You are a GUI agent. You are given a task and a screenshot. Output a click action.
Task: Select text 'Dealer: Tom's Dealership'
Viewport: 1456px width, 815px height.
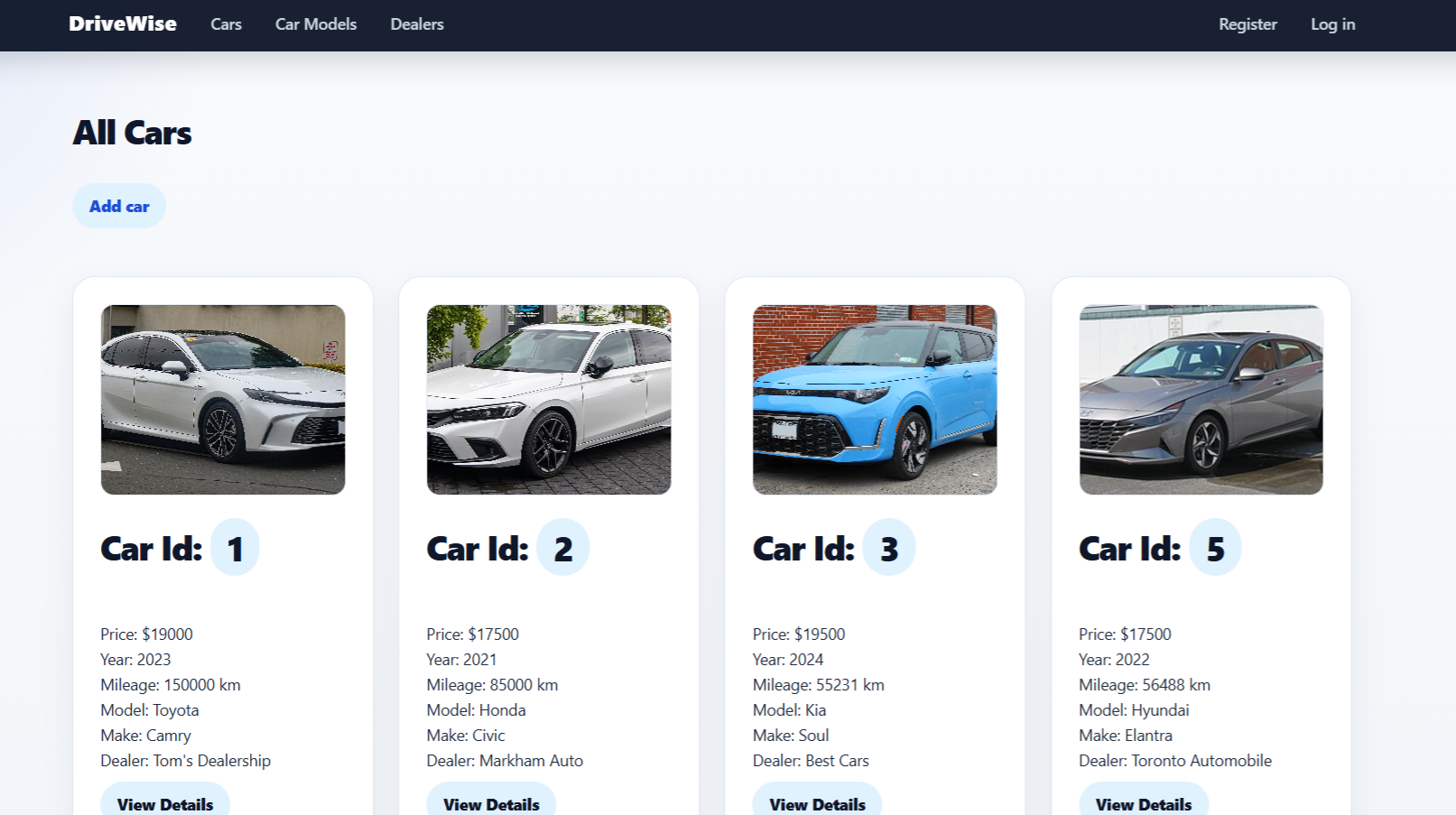point(185,761)
